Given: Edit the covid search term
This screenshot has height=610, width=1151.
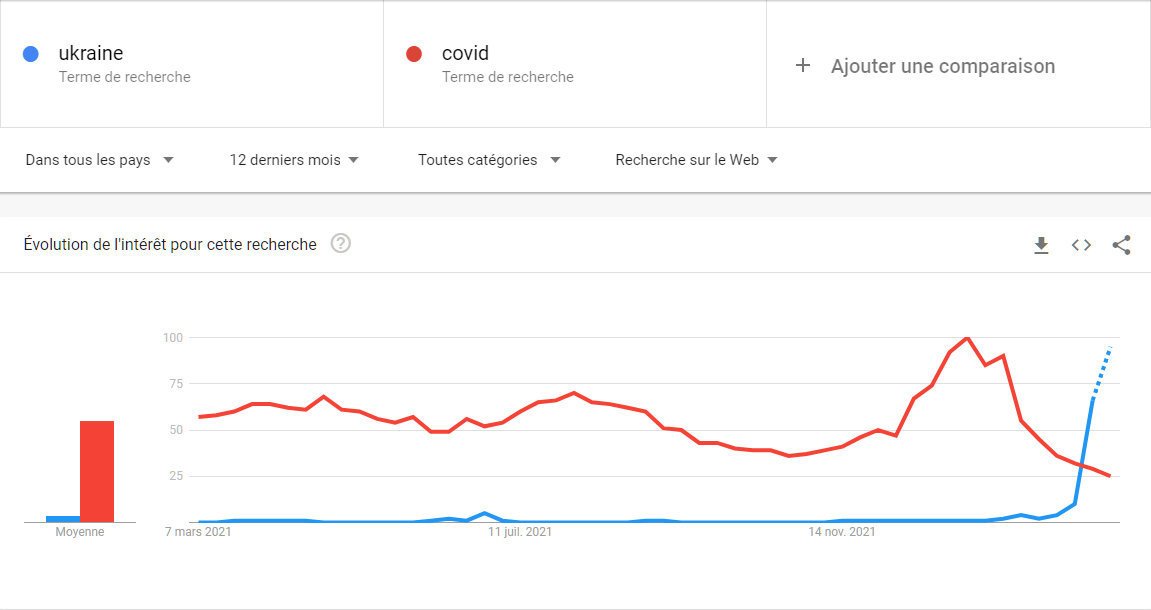Looking at the screenshot, I should click(465, 54).
